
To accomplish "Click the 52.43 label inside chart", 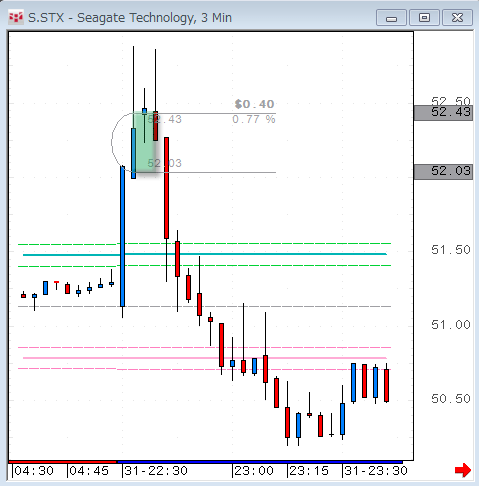I will [165, 119].
